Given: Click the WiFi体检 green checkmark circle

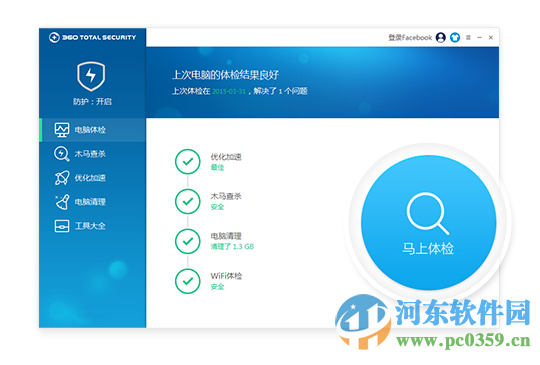Looking at the screenshot, I should coord(188,281).
